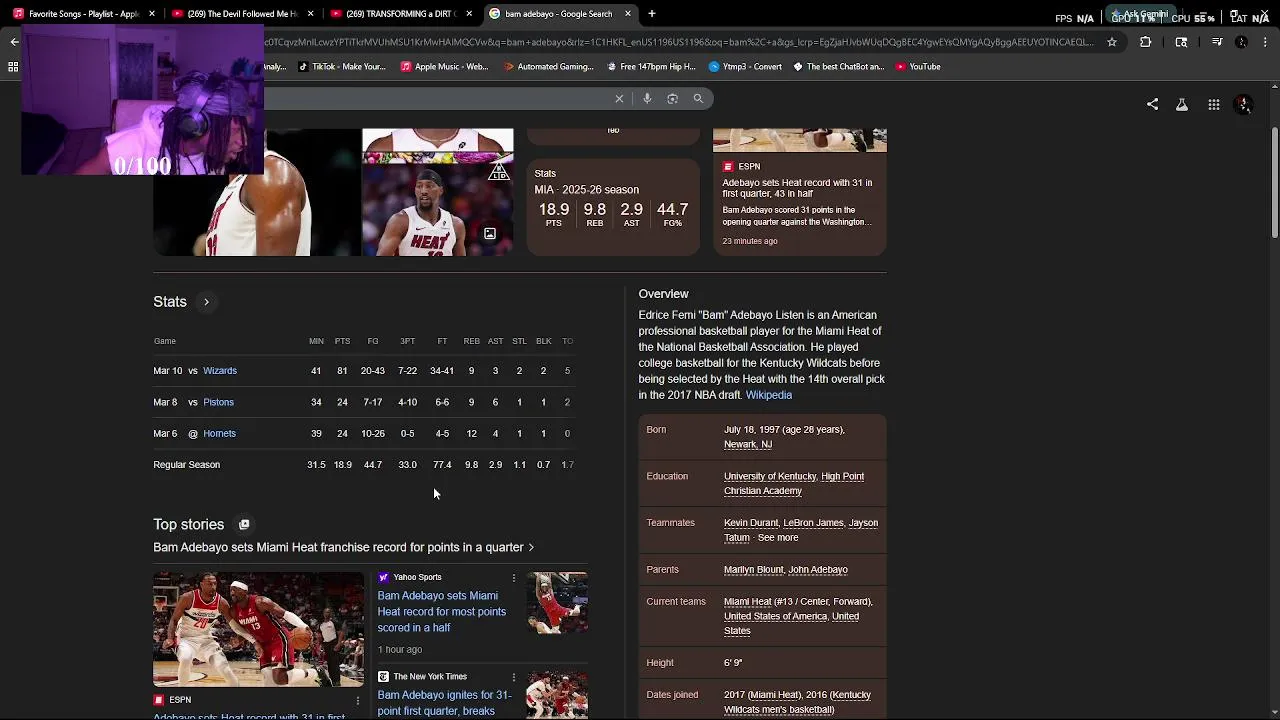The image size is (1280, 720).
Task: Open the Marilyn Blount parent link
Action: point(753,570)
